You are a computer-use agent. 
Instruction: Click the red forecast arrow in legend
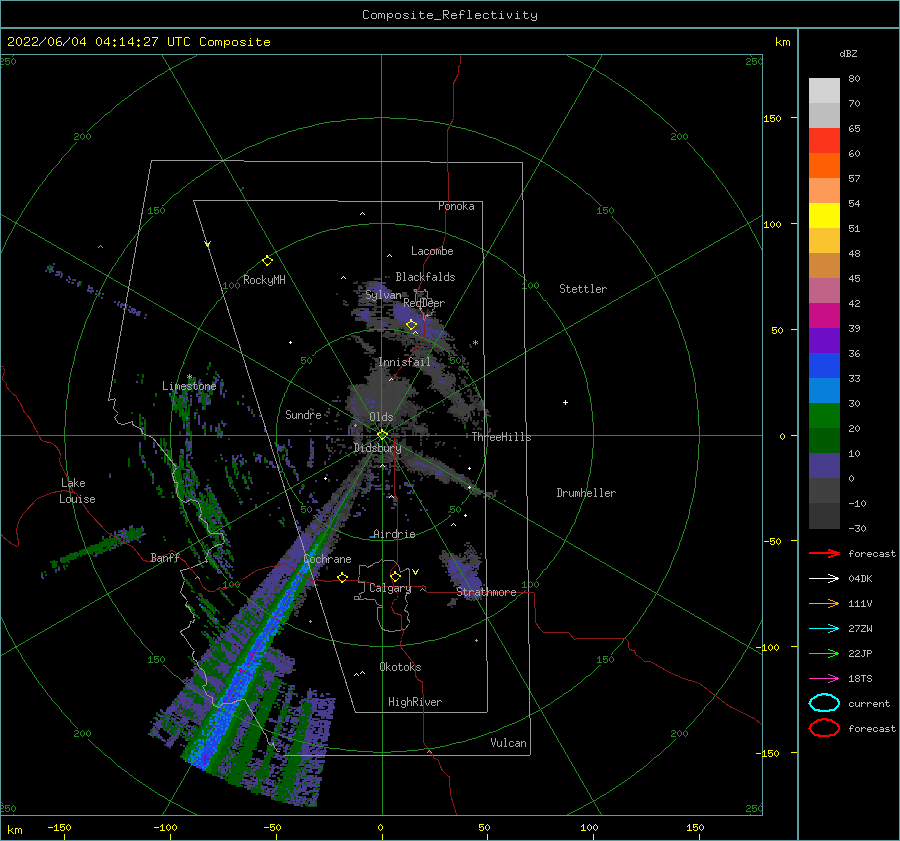(x=824, y=553)
